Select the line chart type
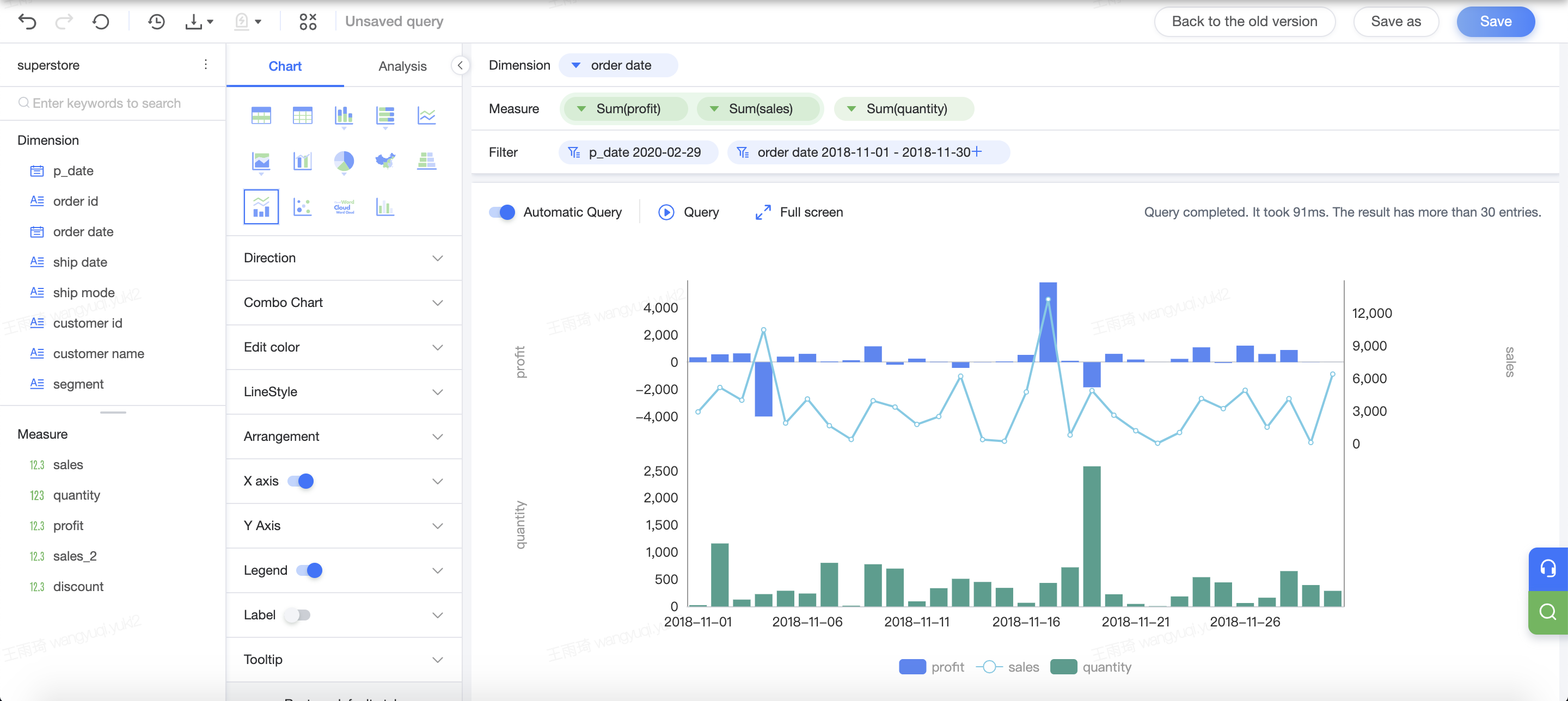This screenshot has width=1568, height=701. click(x=427, y=115)
